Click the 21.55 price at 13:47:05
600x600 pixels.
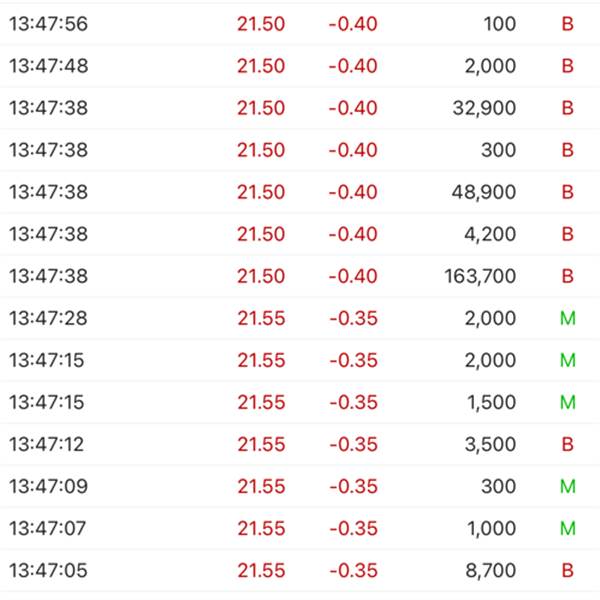pos(261,571)
